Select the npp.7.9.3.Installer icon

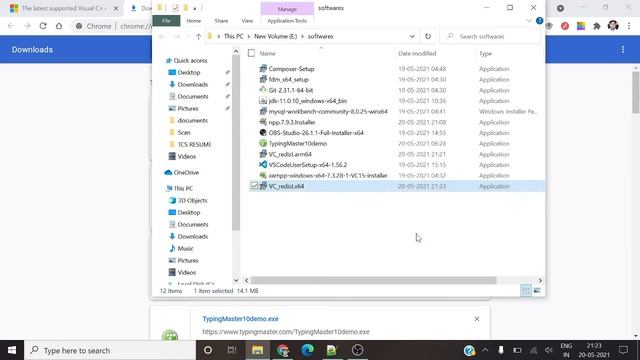click(x=263, y=122)
